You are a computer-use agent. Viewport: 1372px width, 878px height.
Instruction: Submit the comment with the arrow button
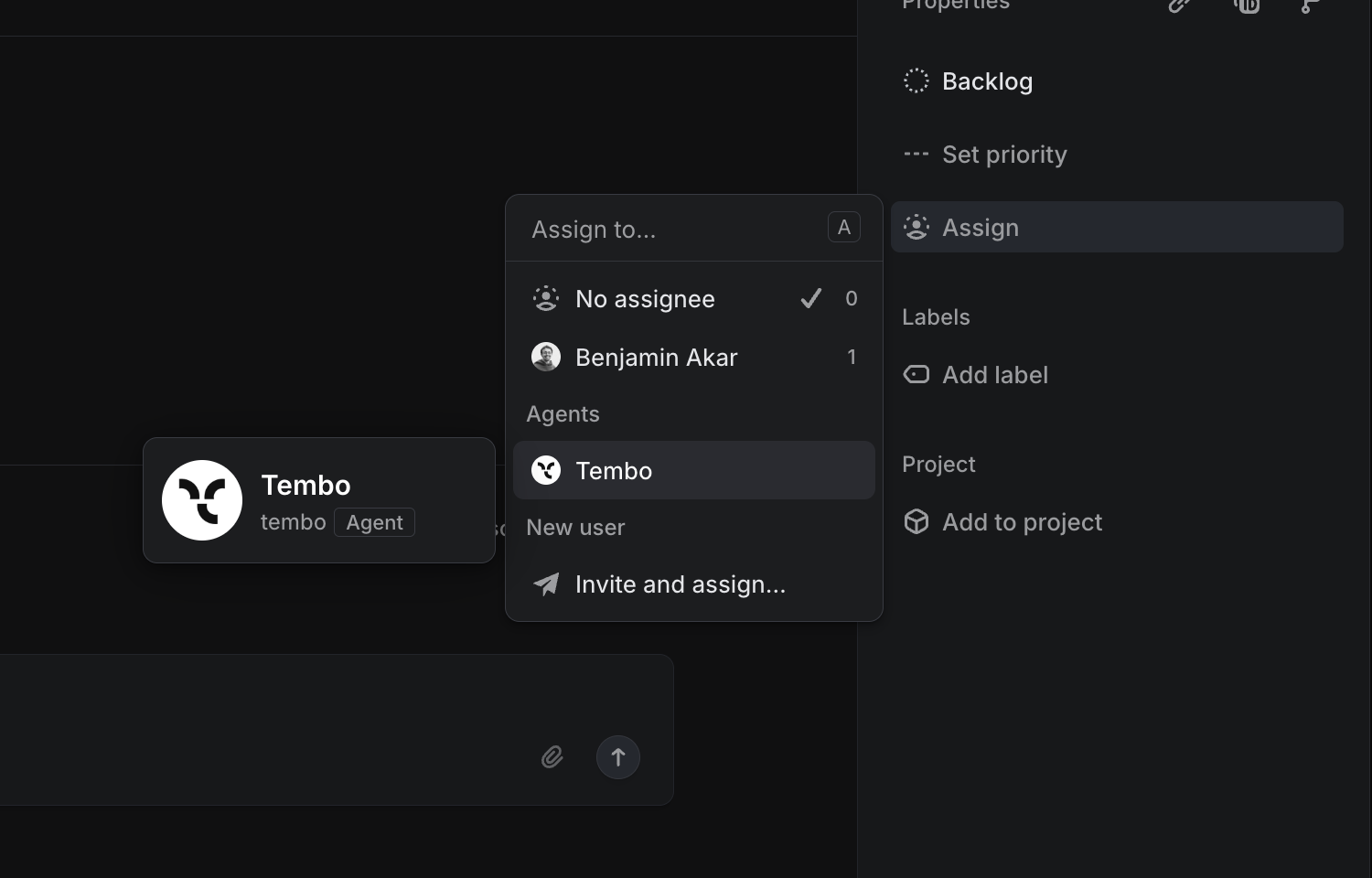pyautogui.click(x=618, y=757)
